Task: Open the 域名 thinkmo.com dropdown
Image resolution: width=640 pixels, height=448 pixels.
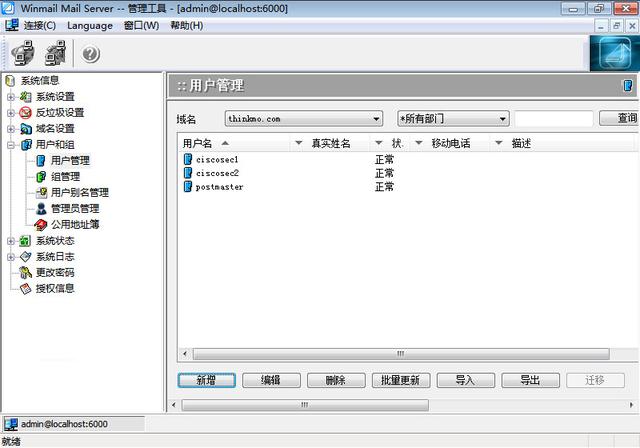Action: [376, 119]
